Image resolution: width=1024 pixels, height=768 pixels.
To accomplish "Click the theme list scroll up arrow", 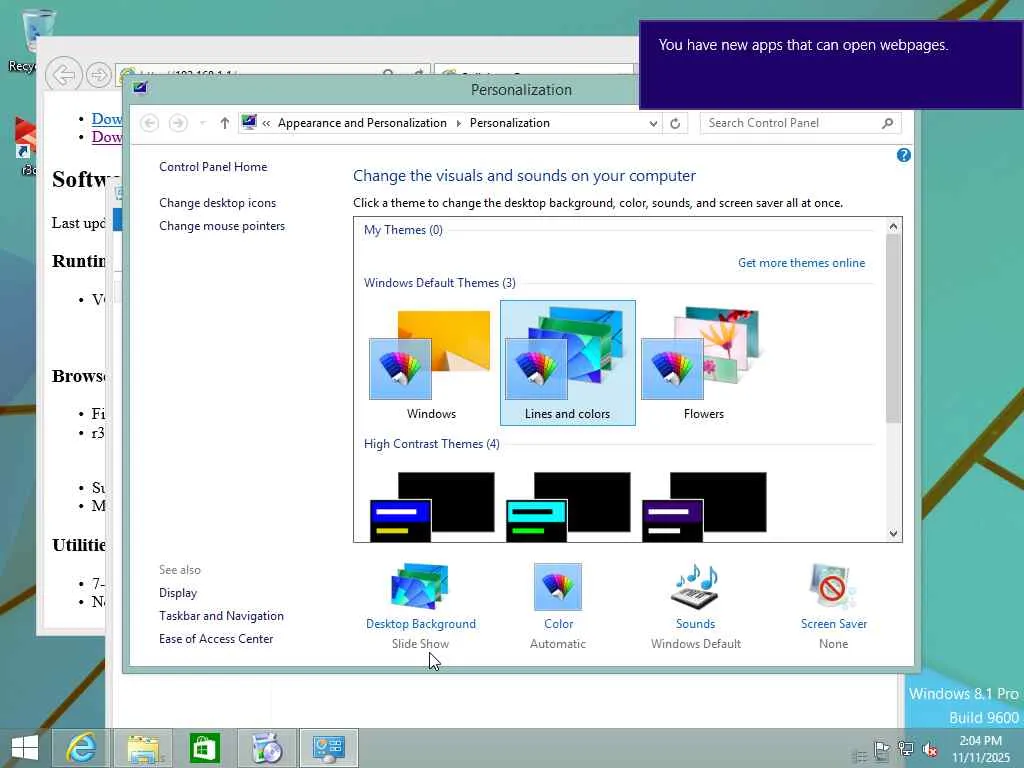I will (893, 226).
